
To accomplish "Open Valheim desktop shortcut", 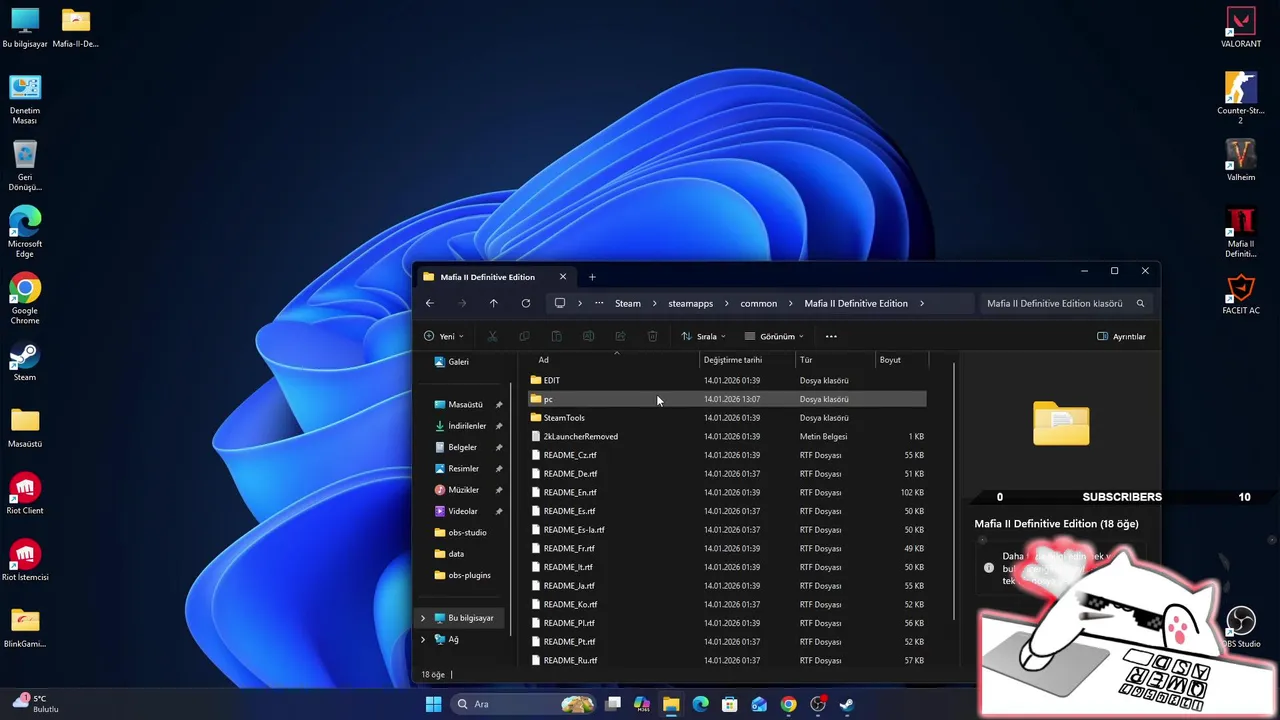I will (x=1241, y=160).
